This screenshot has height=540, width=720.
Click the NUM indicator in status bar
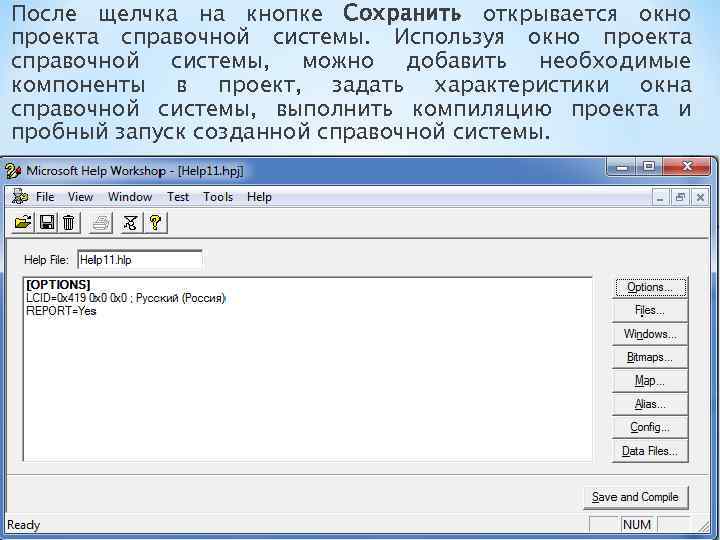point(636,525)
